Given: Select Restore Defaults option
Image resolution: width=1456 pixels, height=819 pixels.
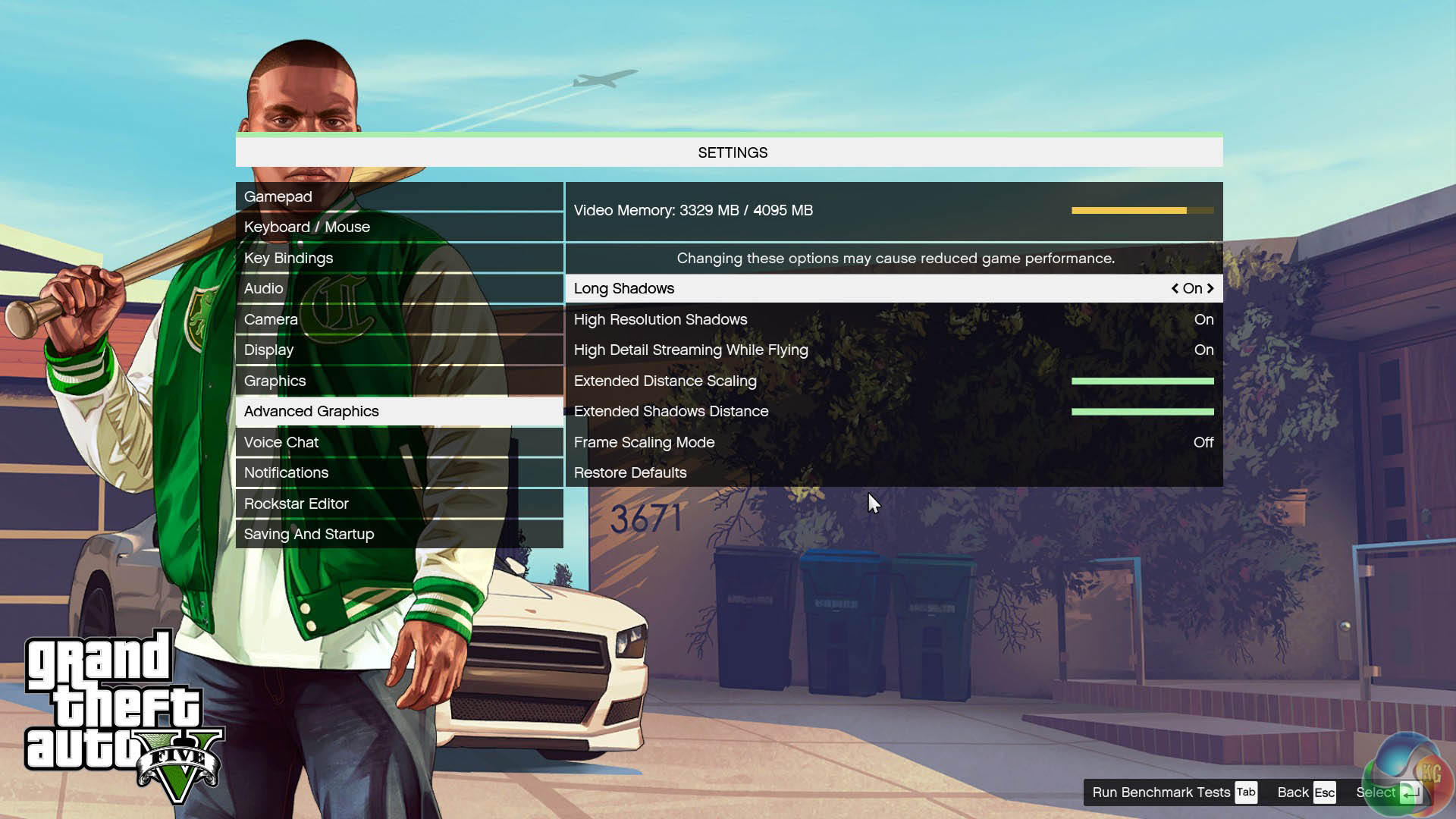Looking at the screenshot, I should (x=630, y=472).
